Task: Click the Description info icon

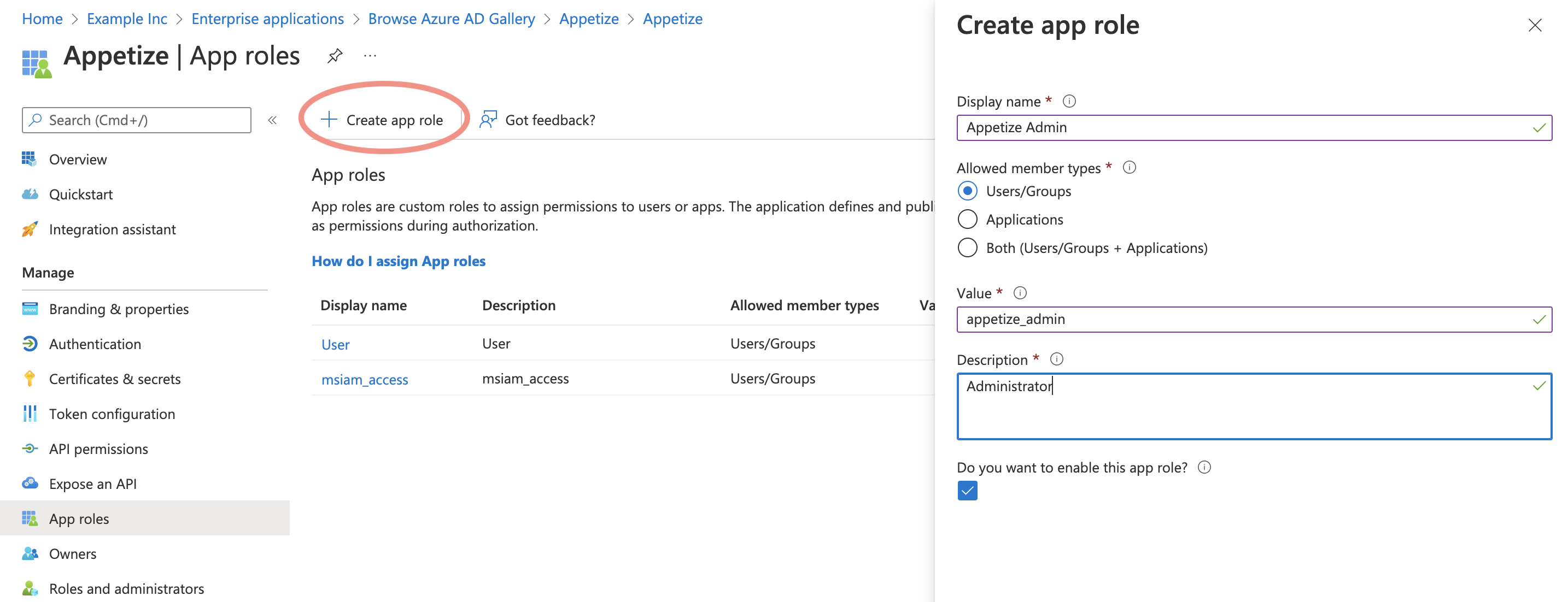Action: coord(1057,359)
